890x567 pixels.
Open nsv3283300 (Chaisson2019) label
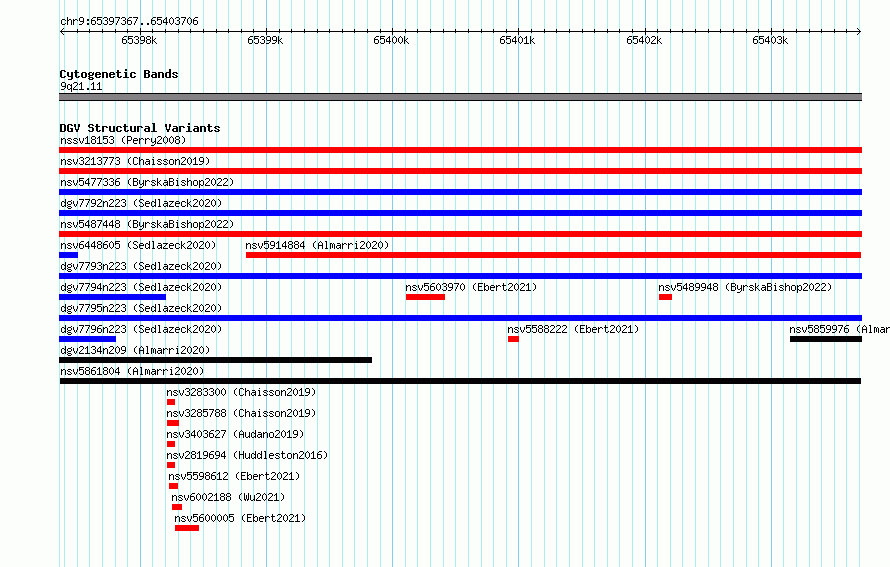point(241,392)
